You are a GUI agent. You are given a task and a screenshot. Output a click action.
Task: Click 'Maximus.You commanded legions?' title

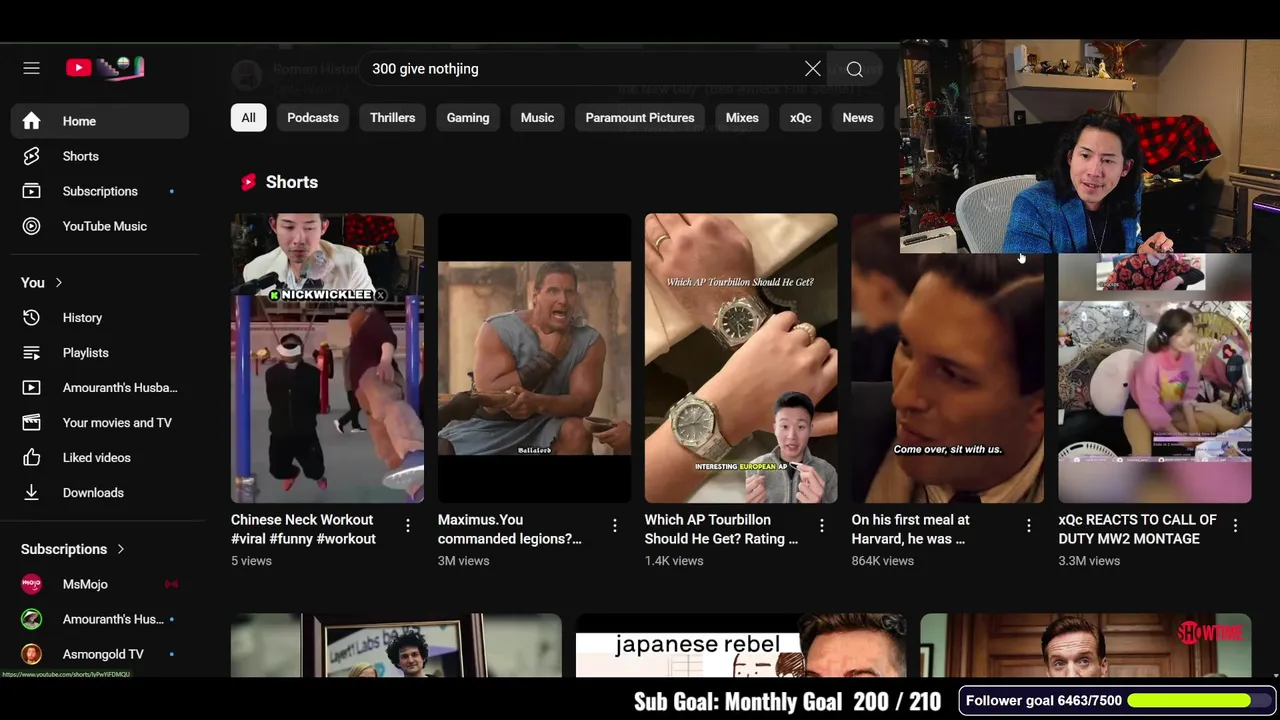click(x=509, y=529)
